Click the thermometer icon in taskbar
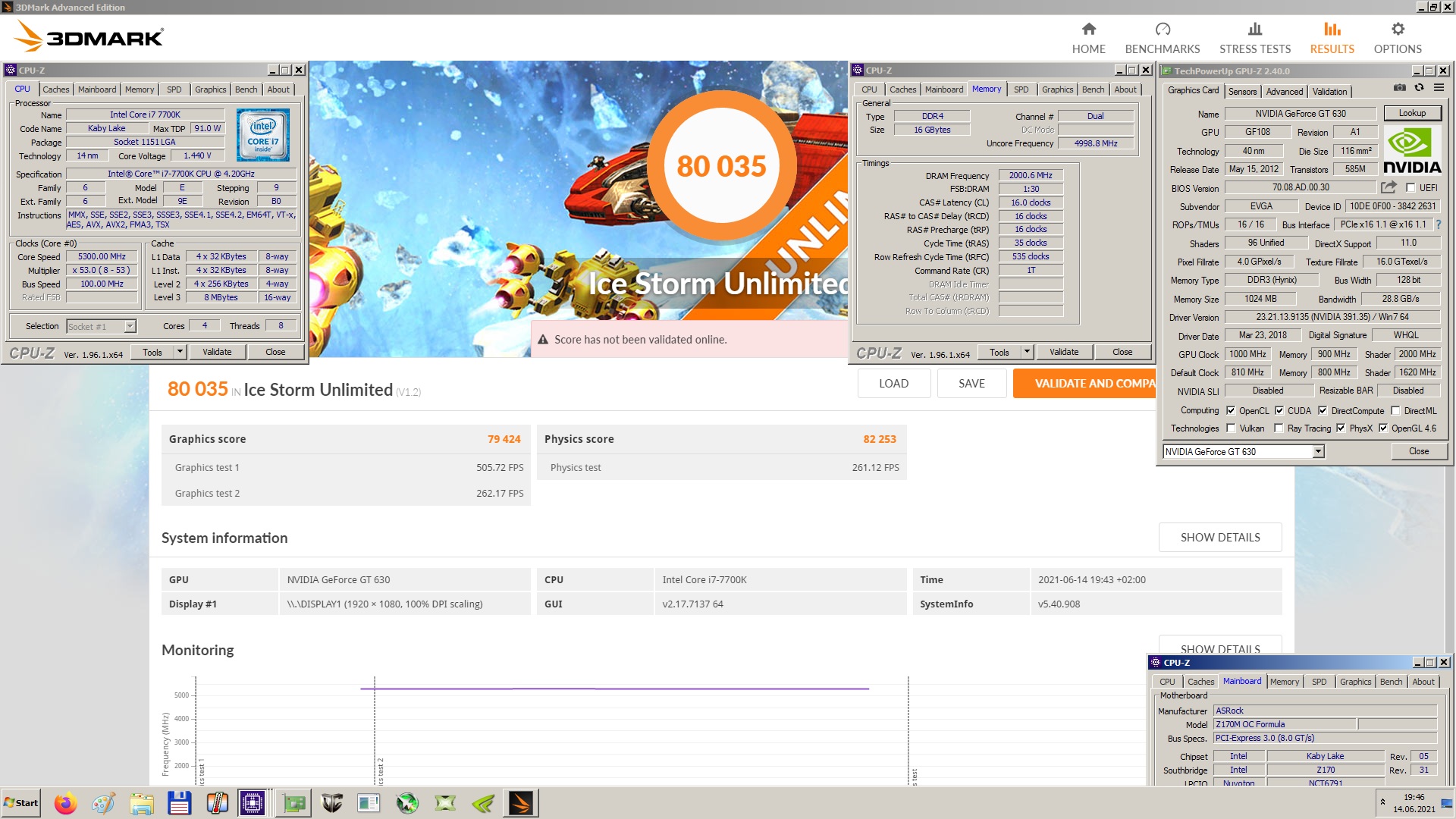 217,803
